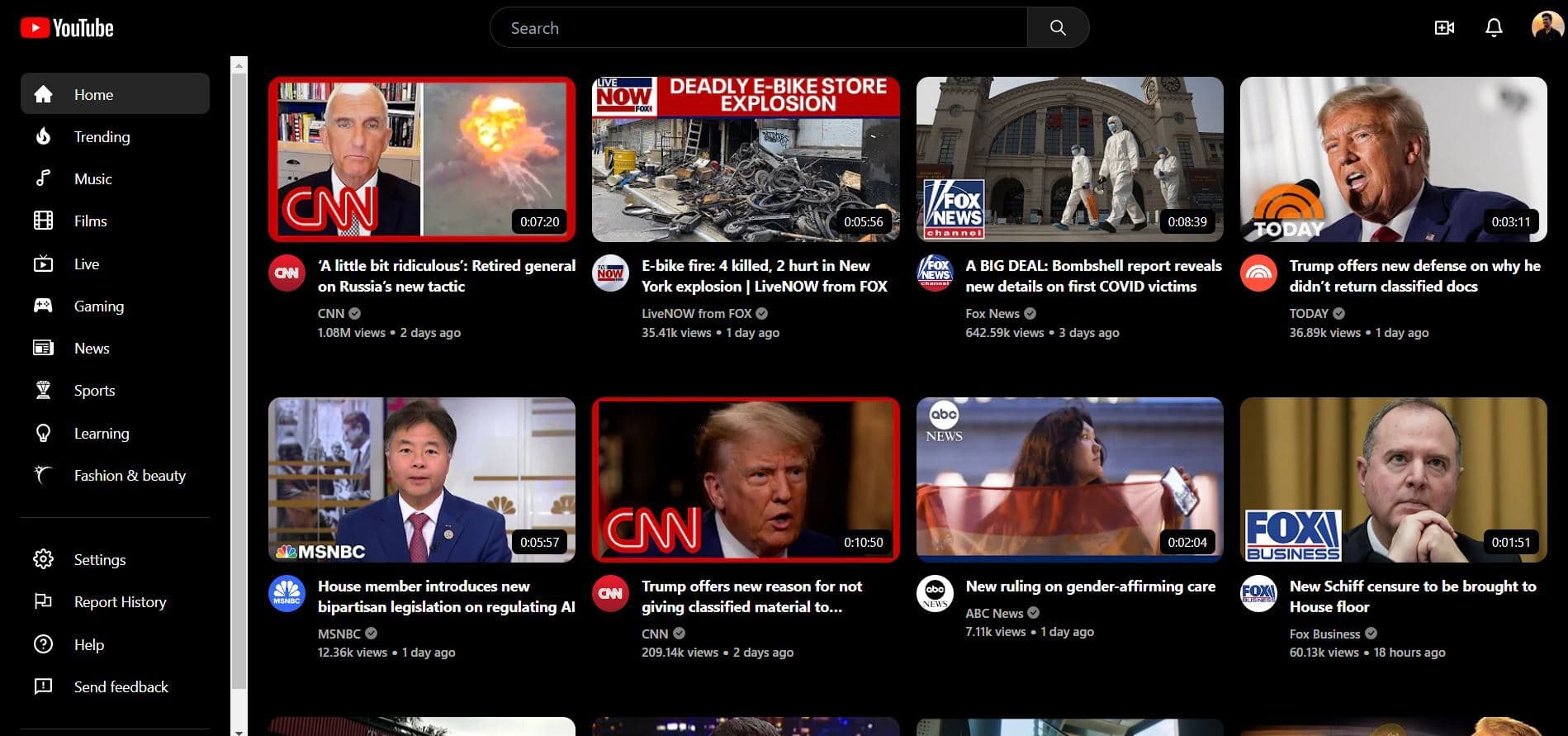Open 'Trump offers new reason' CNN title
The image size is (1568, 736).
pyautogui.click(x=751, y=596)
